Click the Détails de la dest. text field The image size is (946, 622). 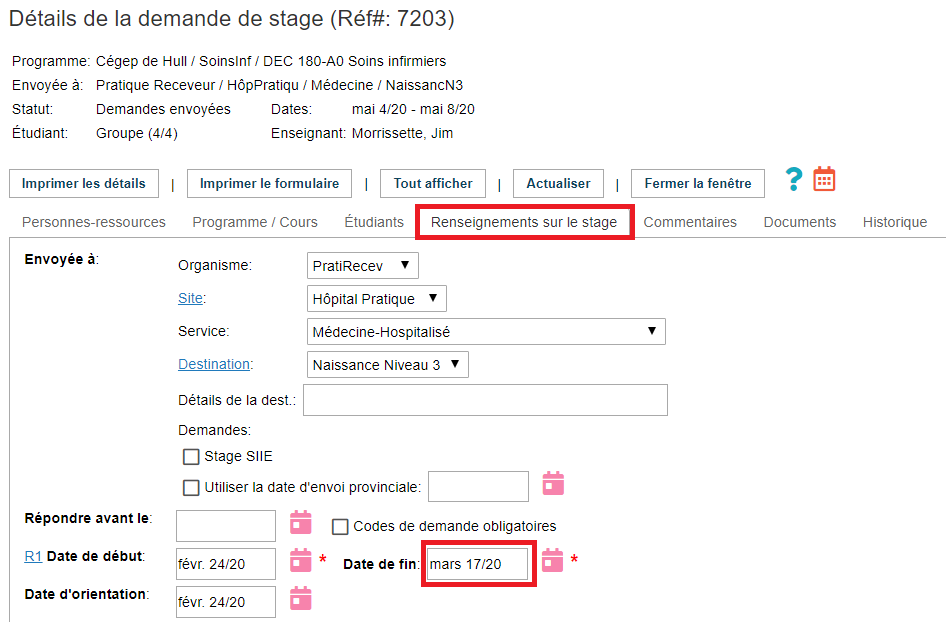[485, 400]
